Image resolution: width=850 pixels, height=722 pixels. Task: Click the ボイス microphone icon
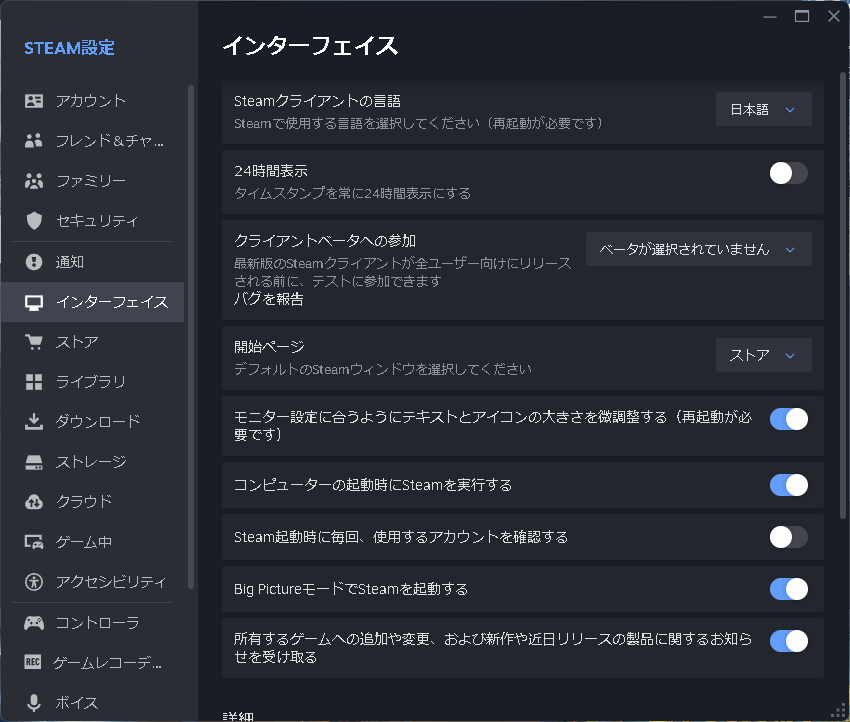34,702
